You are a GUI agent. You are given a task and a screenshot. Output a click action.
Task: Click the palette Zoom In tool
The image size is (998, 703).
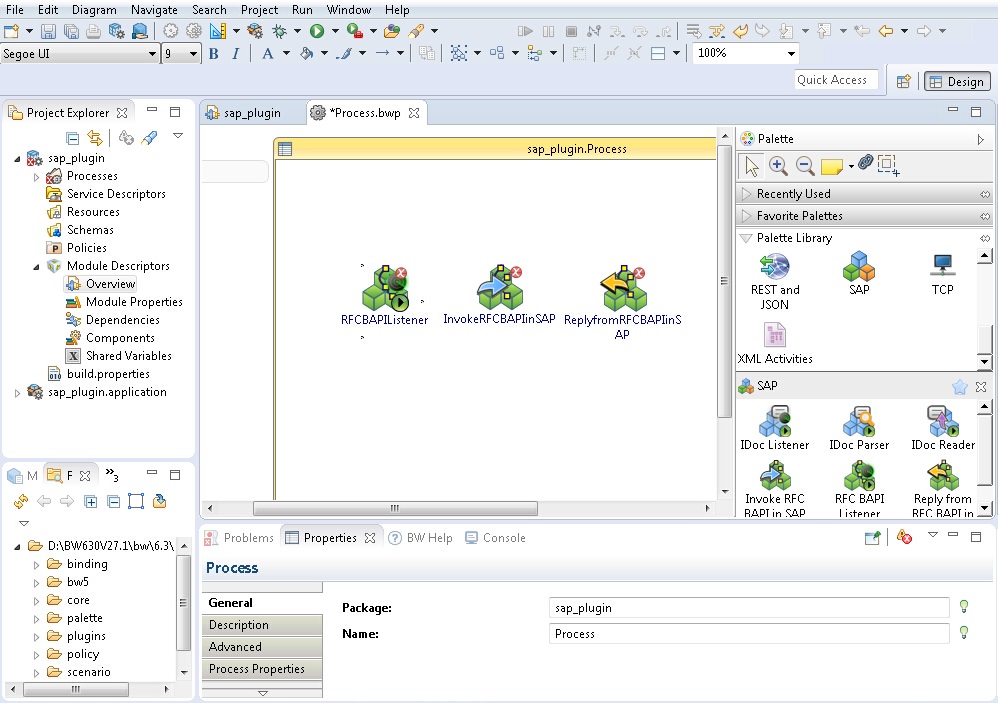pyautogui.click(x=777, y=165)
